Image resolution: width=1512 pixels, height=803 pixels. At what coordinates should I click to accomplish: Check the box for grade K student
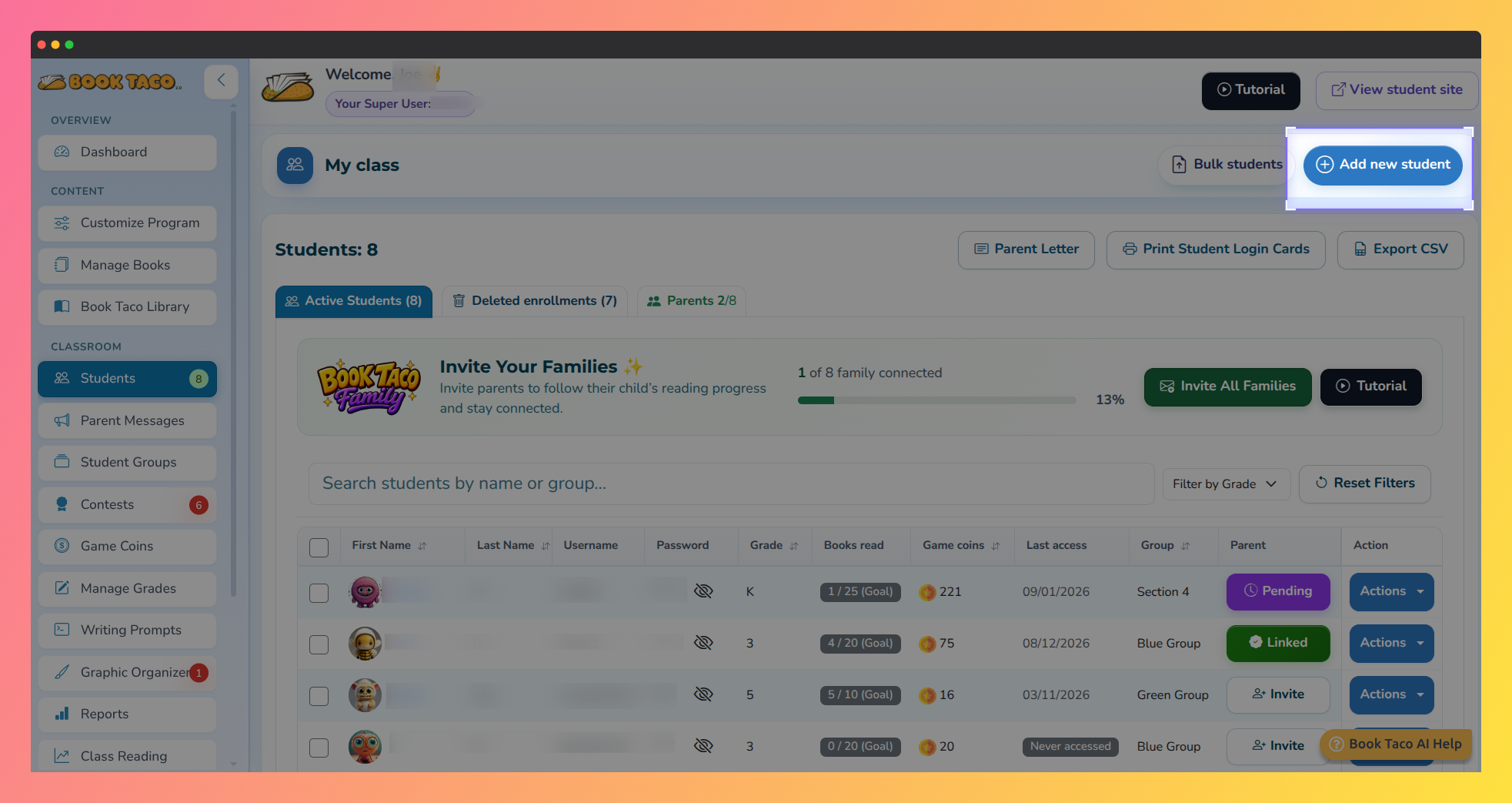click(x=319, y=593)
